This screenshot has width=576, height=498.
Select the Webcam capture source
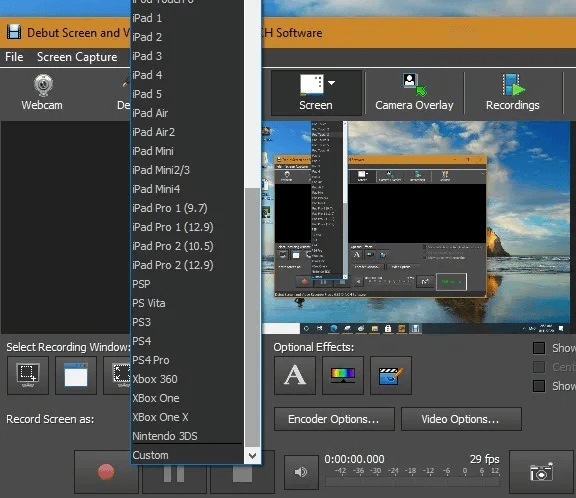42,93
